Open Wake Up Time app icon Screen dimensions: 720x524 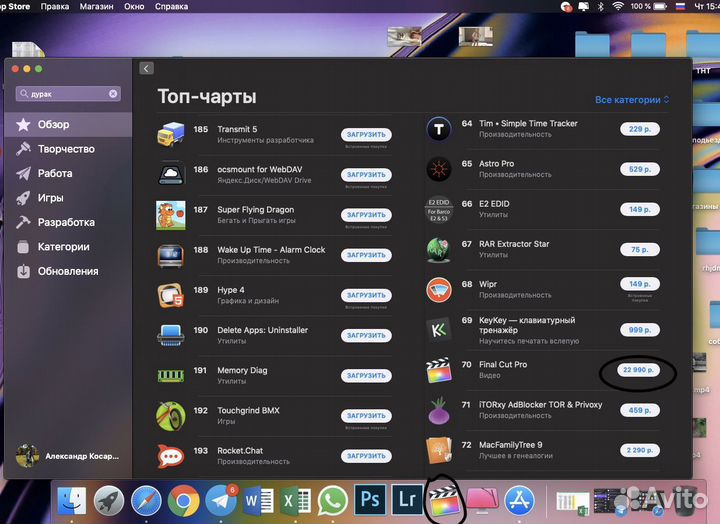(x=171, y=255)
